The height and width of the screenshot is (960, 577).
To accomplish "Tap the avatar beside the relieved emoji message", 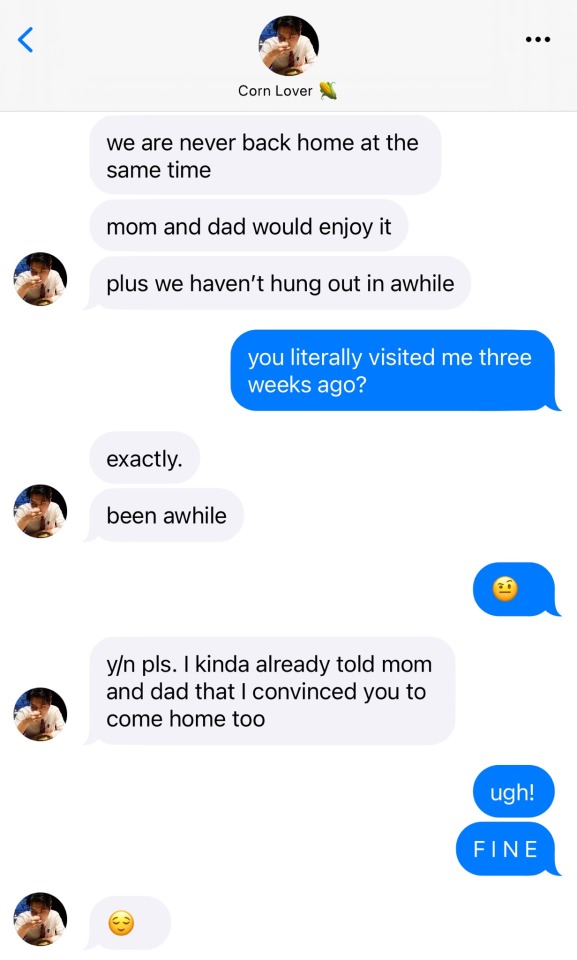I will coord(40,918).
